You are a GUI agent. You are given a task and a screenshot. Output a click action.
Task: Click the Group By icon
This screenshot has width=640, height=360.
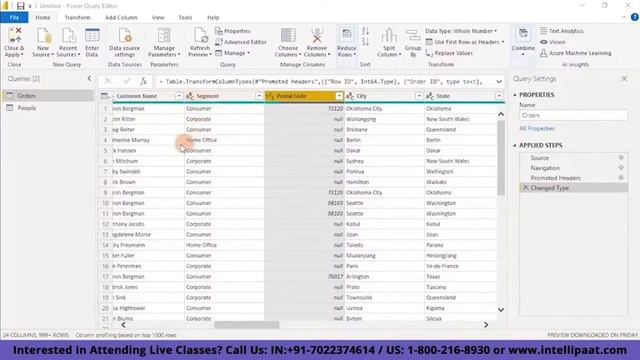(x=413, y=36)
